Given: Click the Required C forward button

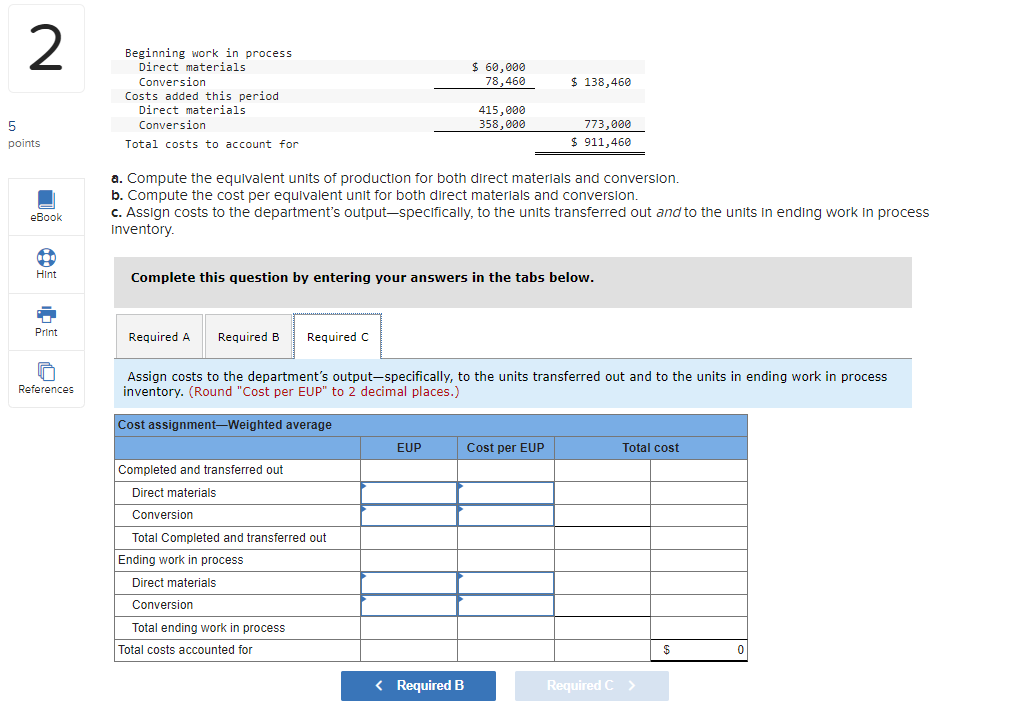Looking at the screenshot, I should point(591,686).
